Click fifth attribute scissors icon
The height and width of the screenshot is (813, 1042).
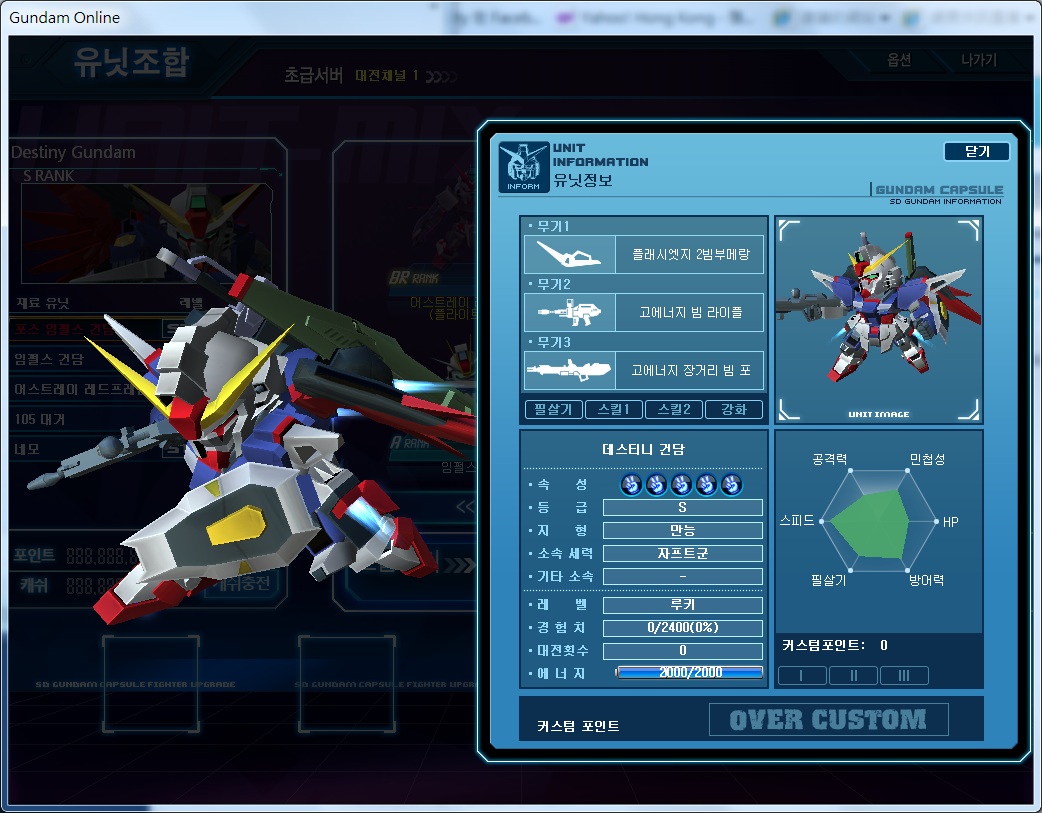[731, 485]
